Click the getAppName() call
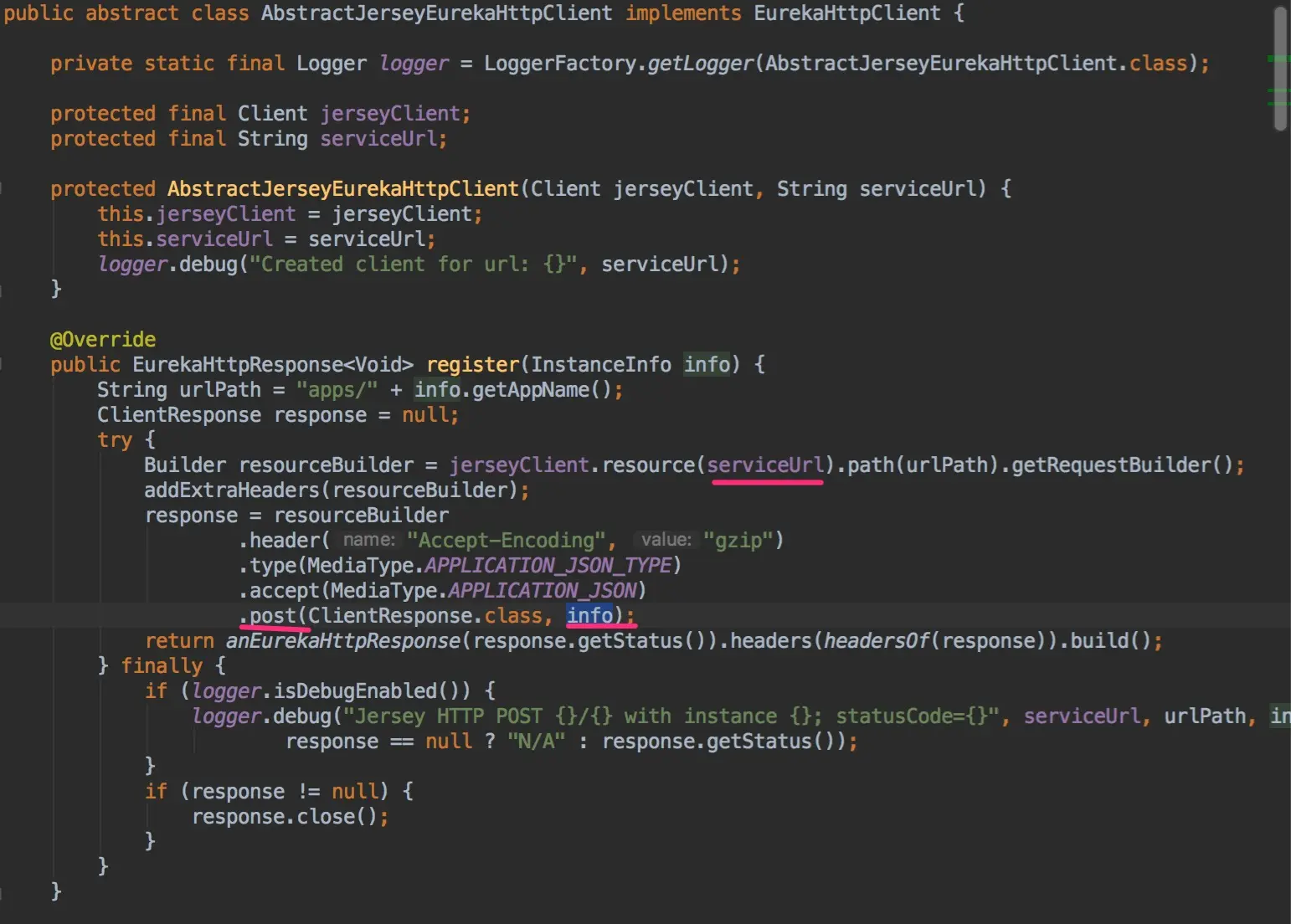Viewport: 1291px width, 924px height. click(x=543, y=390)
